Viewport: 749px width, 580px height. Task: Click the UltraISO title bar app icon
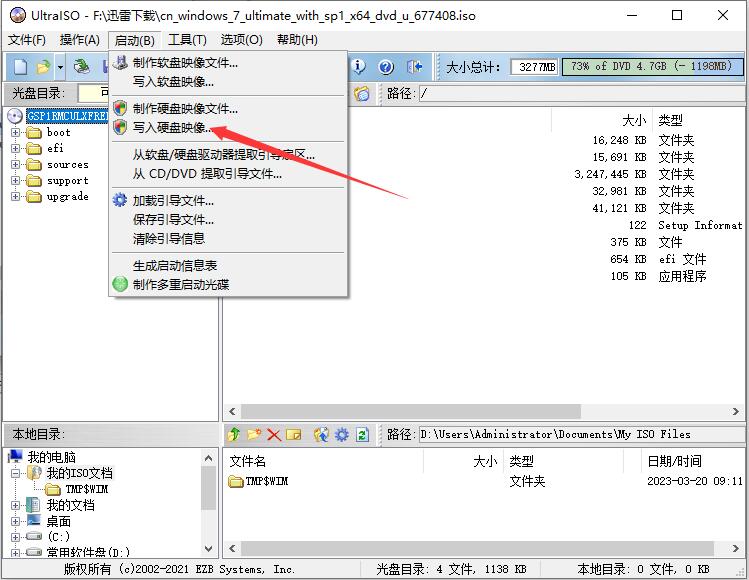pyautogui.click(x=18, y=15)
